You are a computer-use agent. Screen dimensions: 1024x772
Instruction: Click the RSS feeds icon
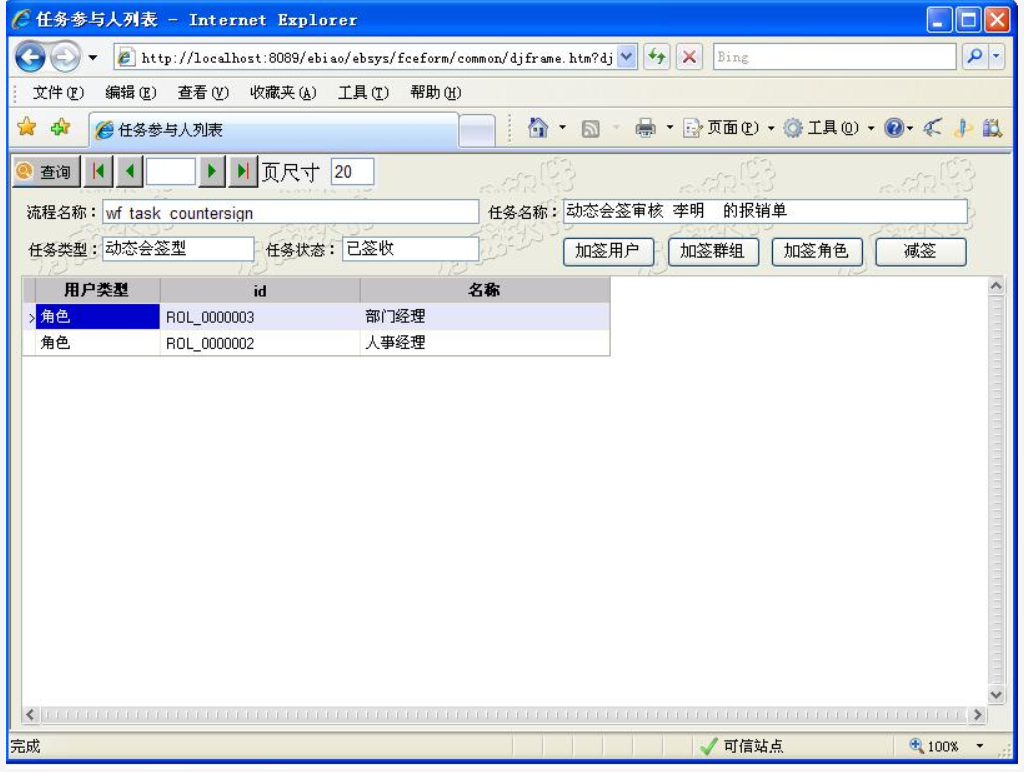(x=590, y=129)
